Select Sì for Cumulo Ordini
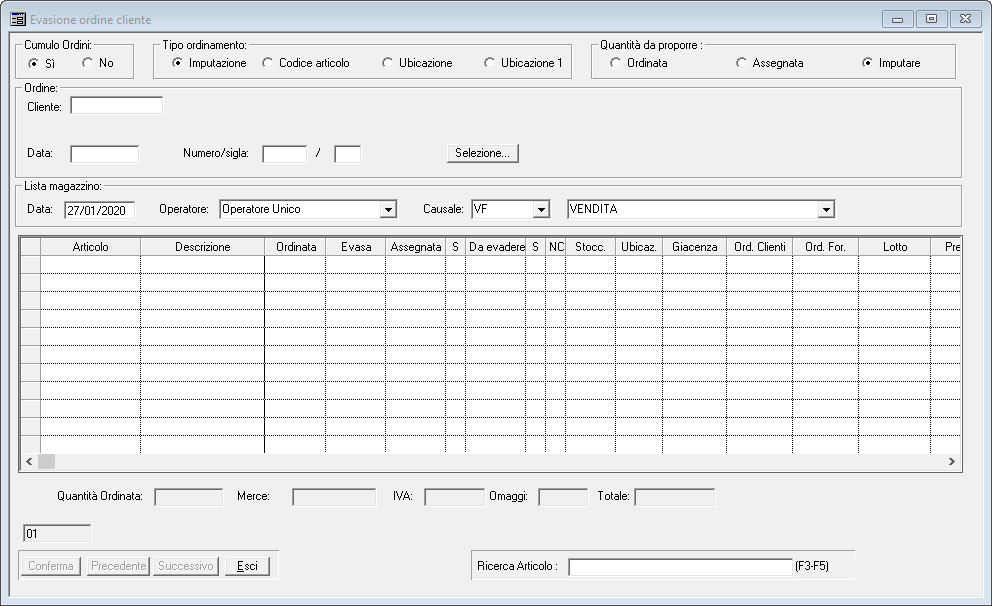This screenshot has width=992, height=606. click(x=34, y=63)
